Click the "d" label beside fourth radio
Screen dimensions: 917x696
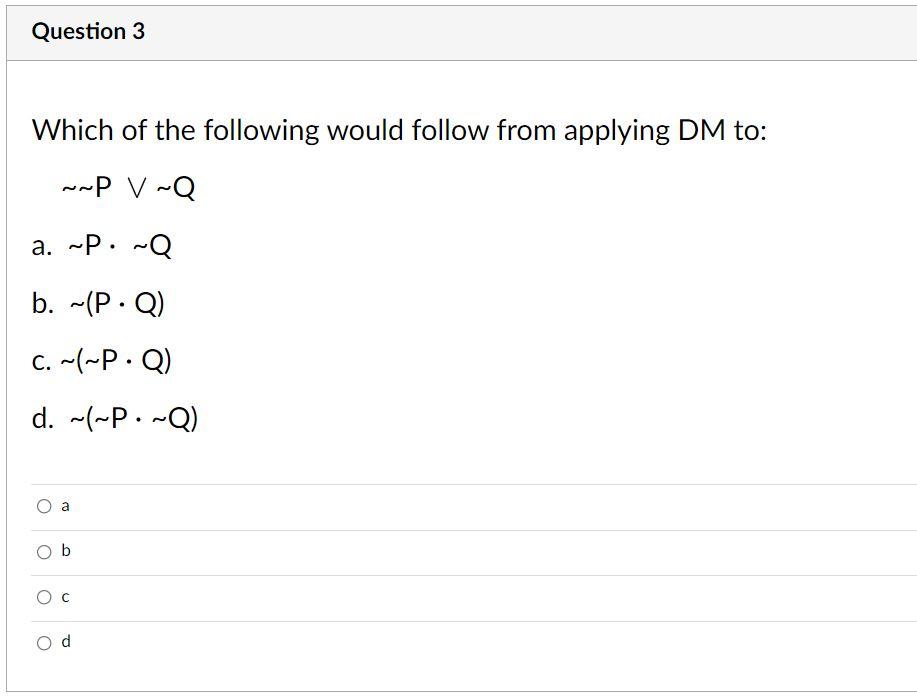point(65,642)
